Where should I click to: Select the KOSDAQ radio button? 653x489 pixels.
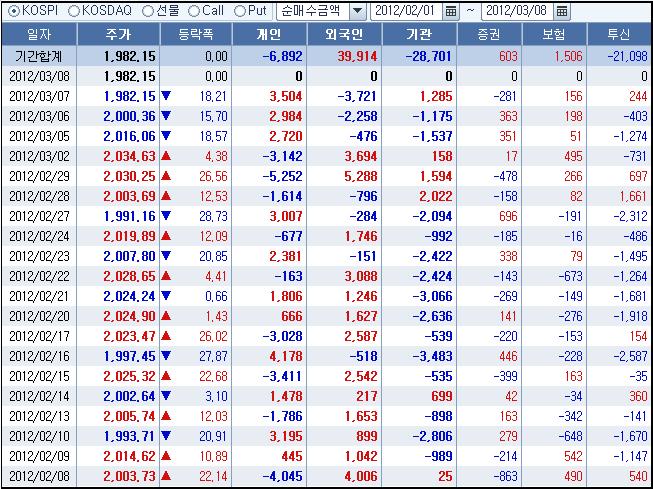[74, 11]
